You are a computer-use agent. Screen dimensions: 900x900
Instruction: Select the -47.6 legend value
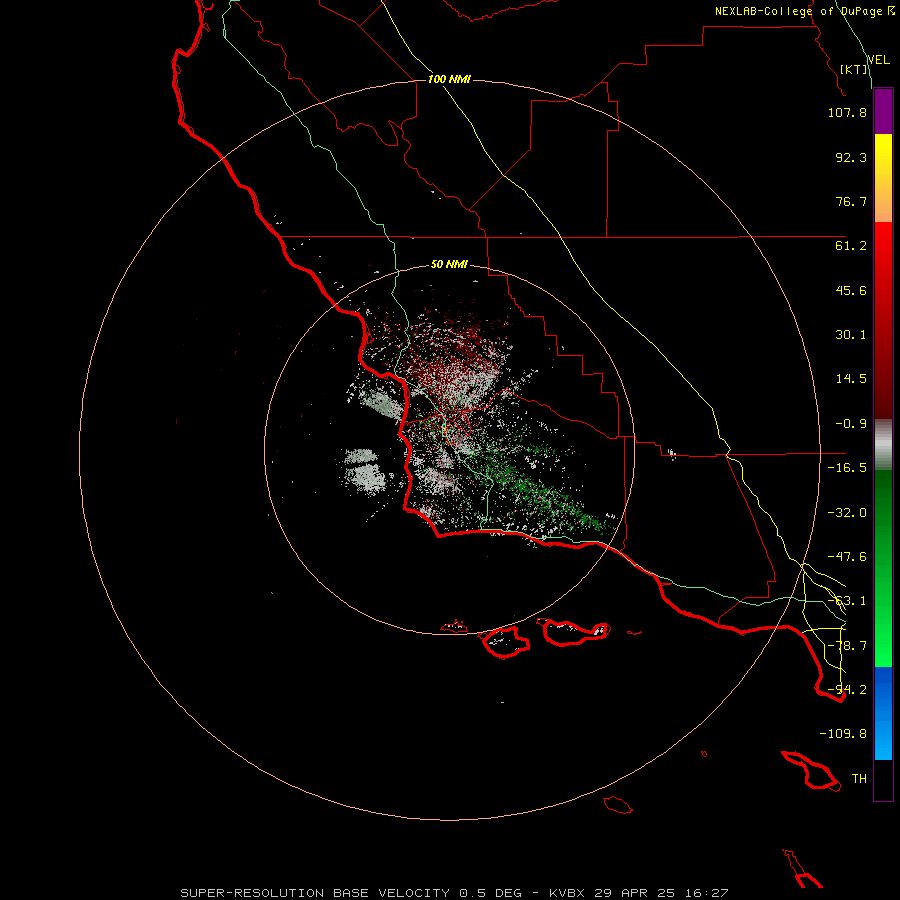tap(847, 557)
